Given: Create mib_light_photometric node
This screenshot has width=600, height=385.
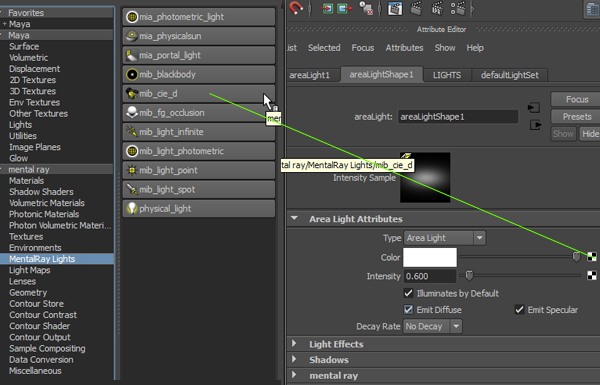Looking at the screenshot, I should pos(199,151).
